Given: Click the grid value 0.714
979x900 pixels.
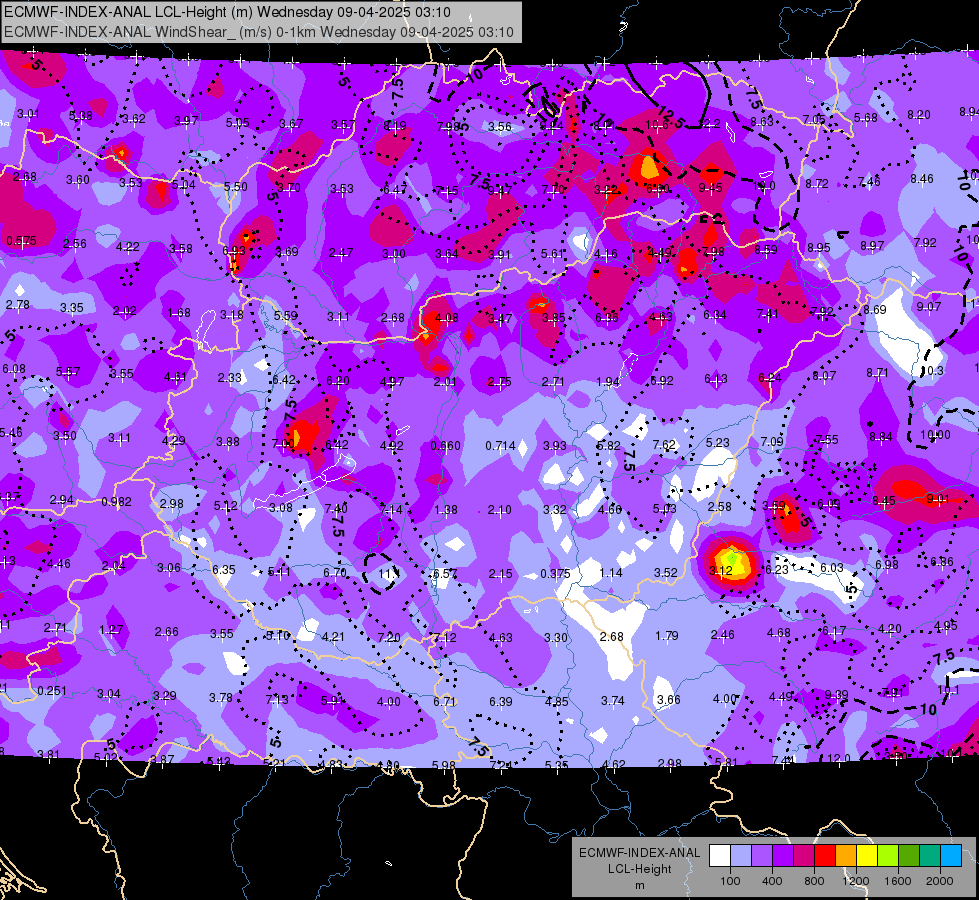Looking at the screenshot, I should (x=501, y=446).
